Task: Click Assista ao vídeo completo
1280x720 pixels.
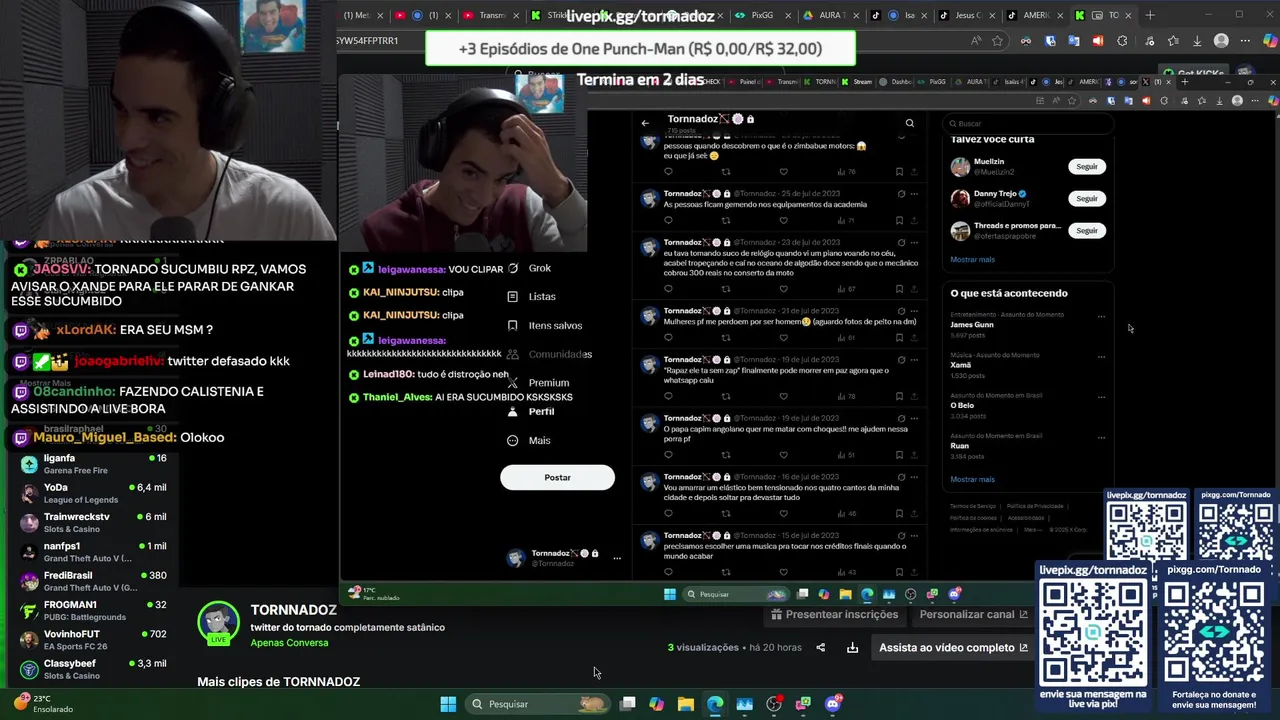Action: coord(953,648)
